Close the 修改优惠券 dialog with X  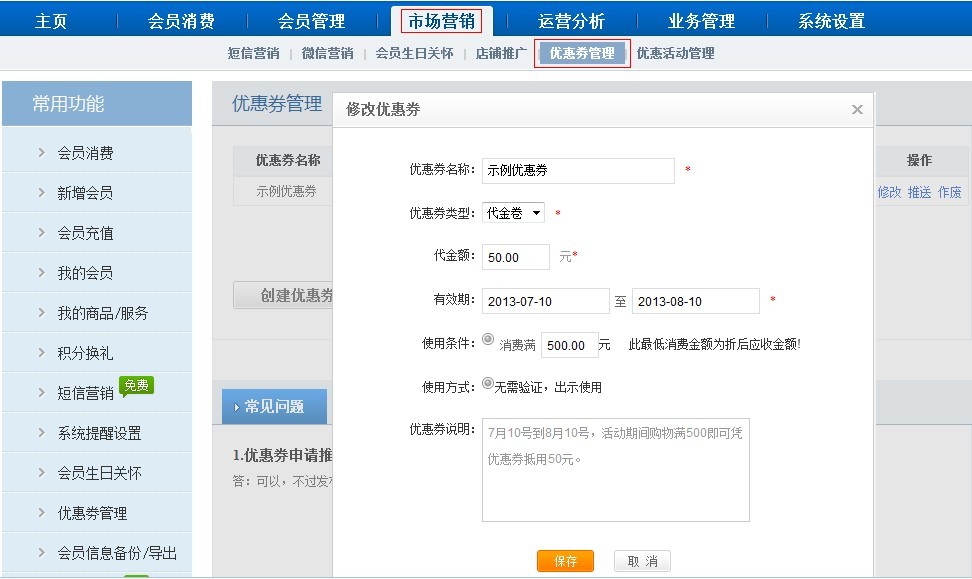coord(857,110)
